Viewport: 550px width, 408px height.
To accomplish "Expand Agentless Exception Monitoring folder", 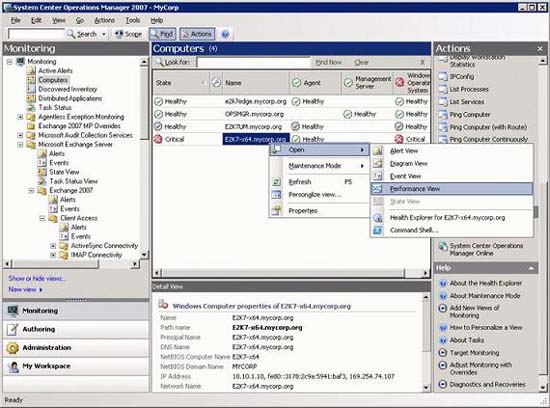I will point(20,117).
